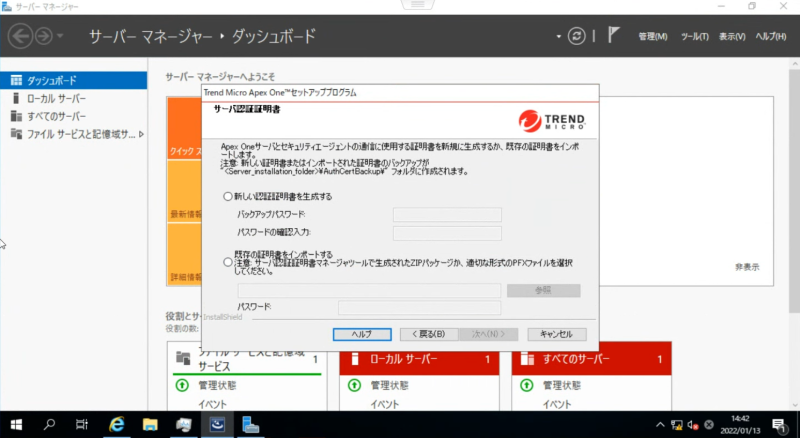
Task: Click the ローカル サーバー red tile header
Action: pos(419,359)
